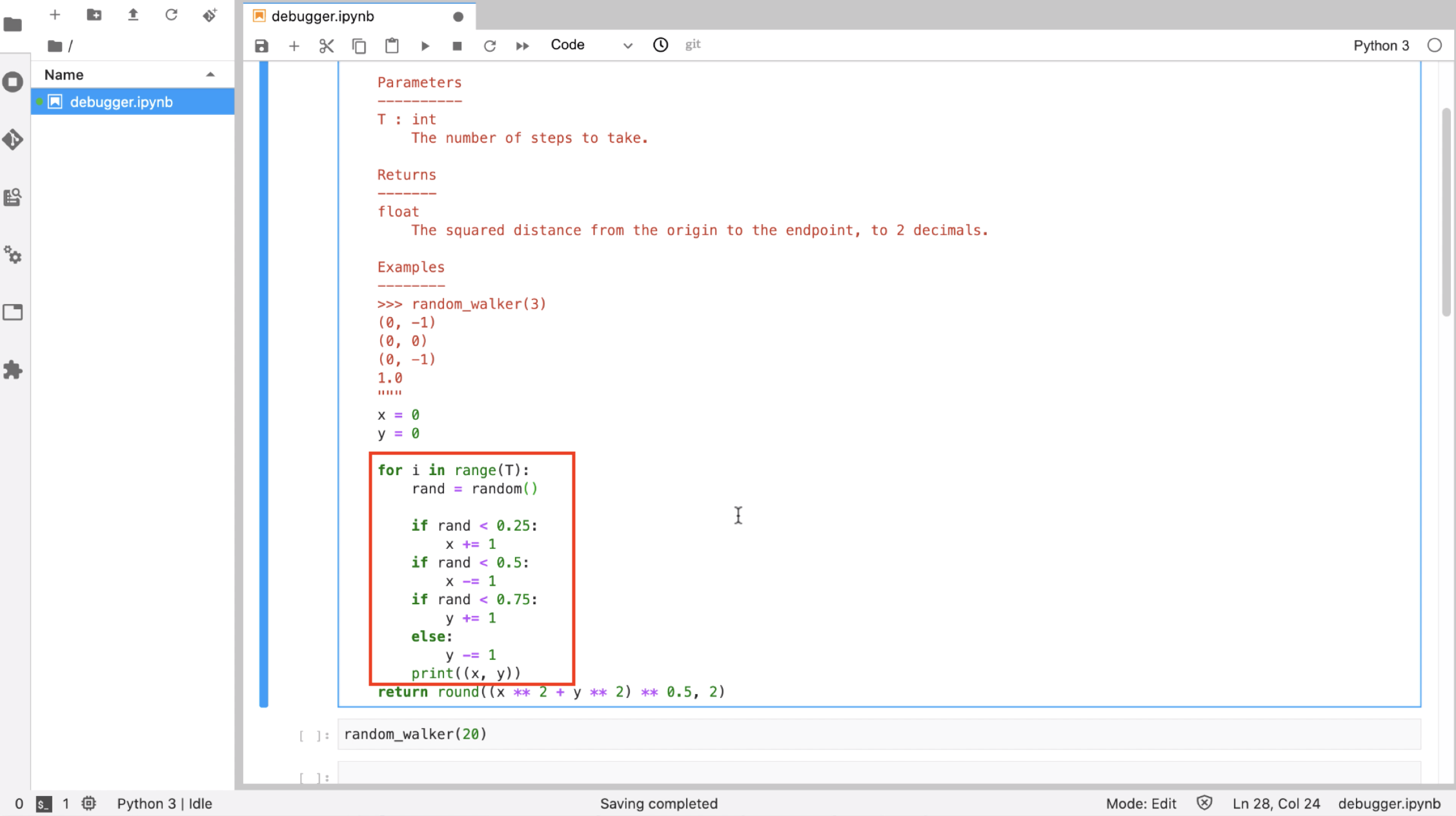Open line-column navigation via Ln 28, Col 24
The height and width of the screenshot is (816, 1456).
[x=1276, y=803]
